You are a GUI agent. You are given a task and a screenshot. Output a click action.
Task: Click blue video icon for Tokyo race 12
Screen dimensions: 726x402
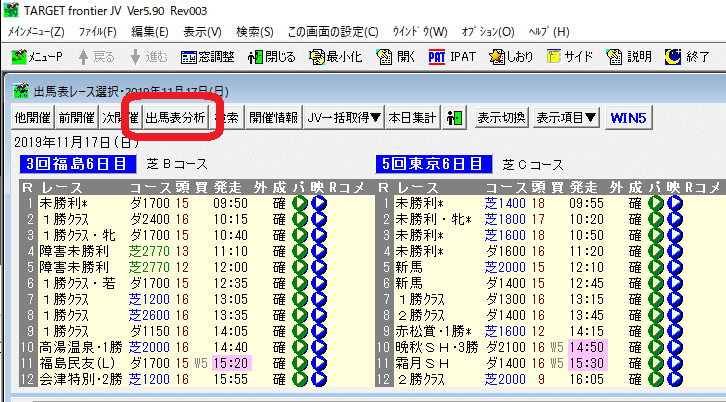[675, 379]
